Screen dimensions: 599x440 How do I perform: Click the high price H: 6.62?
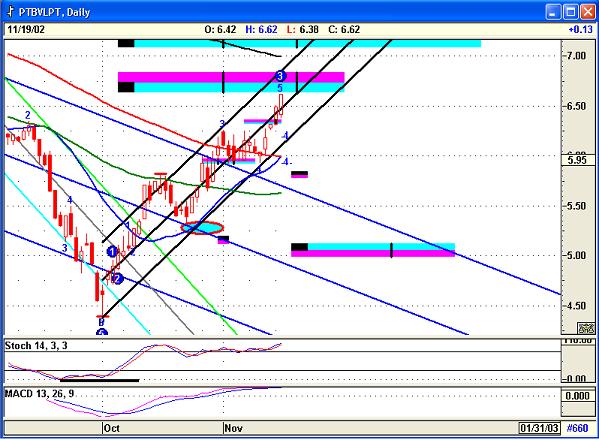[261, 29]
